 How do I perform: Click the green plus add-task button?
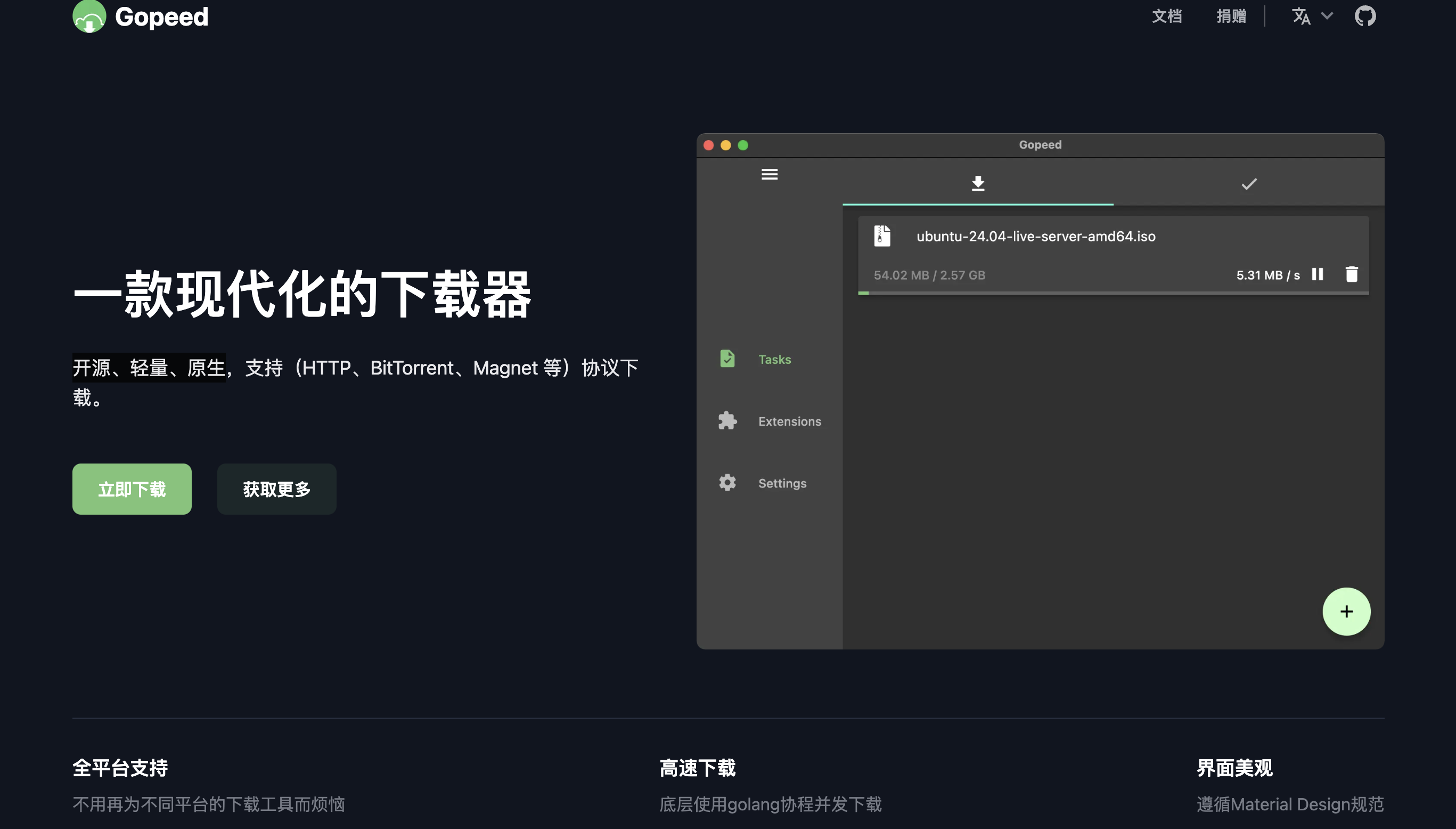(1346, 612)
